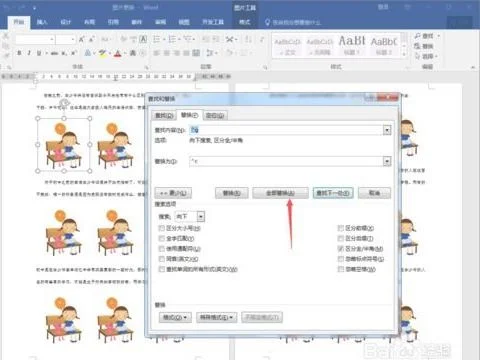Expand the Styles gallery More arrow
The height and width of the screenshot is (360, 480).
404,54
